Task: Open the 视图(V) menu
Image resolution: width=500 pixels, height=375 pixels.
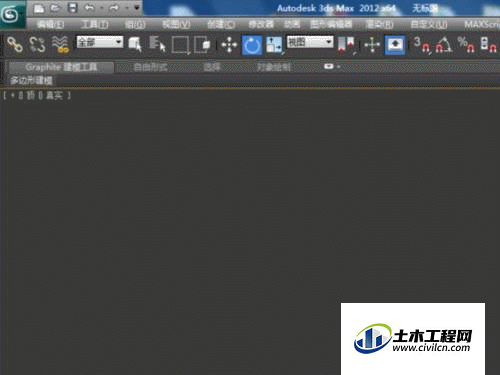Action: (176, 24)
